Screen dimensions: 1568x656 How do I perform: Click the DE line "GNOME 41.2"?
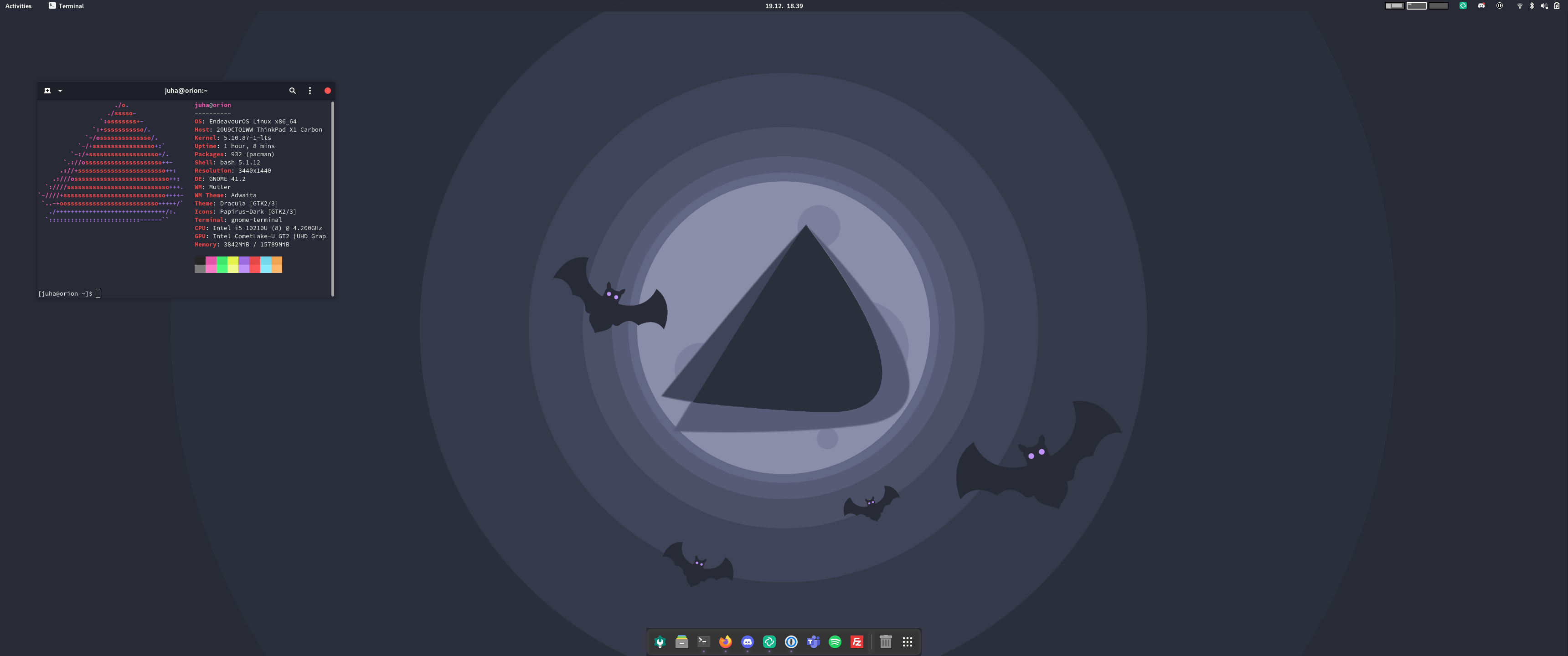pos(220,179)
